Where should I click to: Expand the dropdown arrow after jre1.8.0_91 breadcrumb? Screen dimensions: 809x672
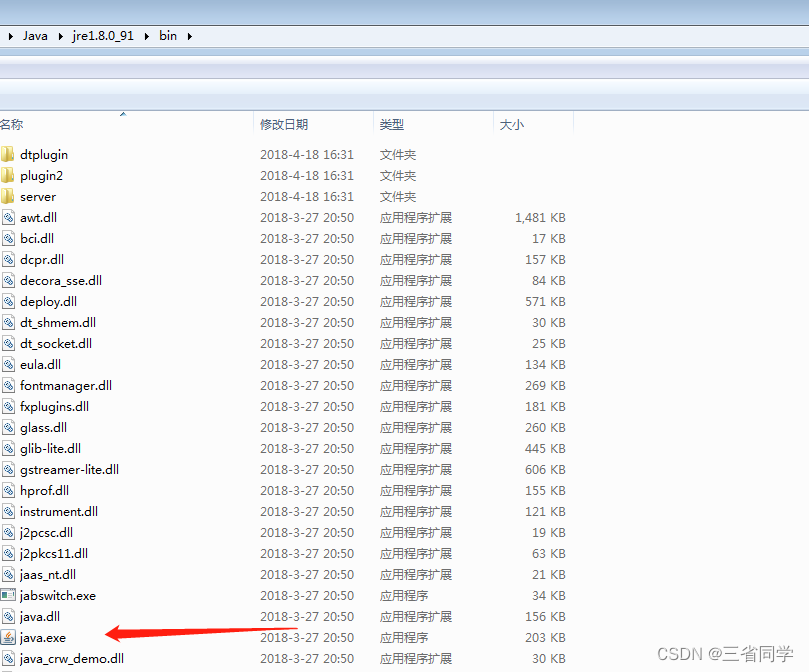coord(147,36)
